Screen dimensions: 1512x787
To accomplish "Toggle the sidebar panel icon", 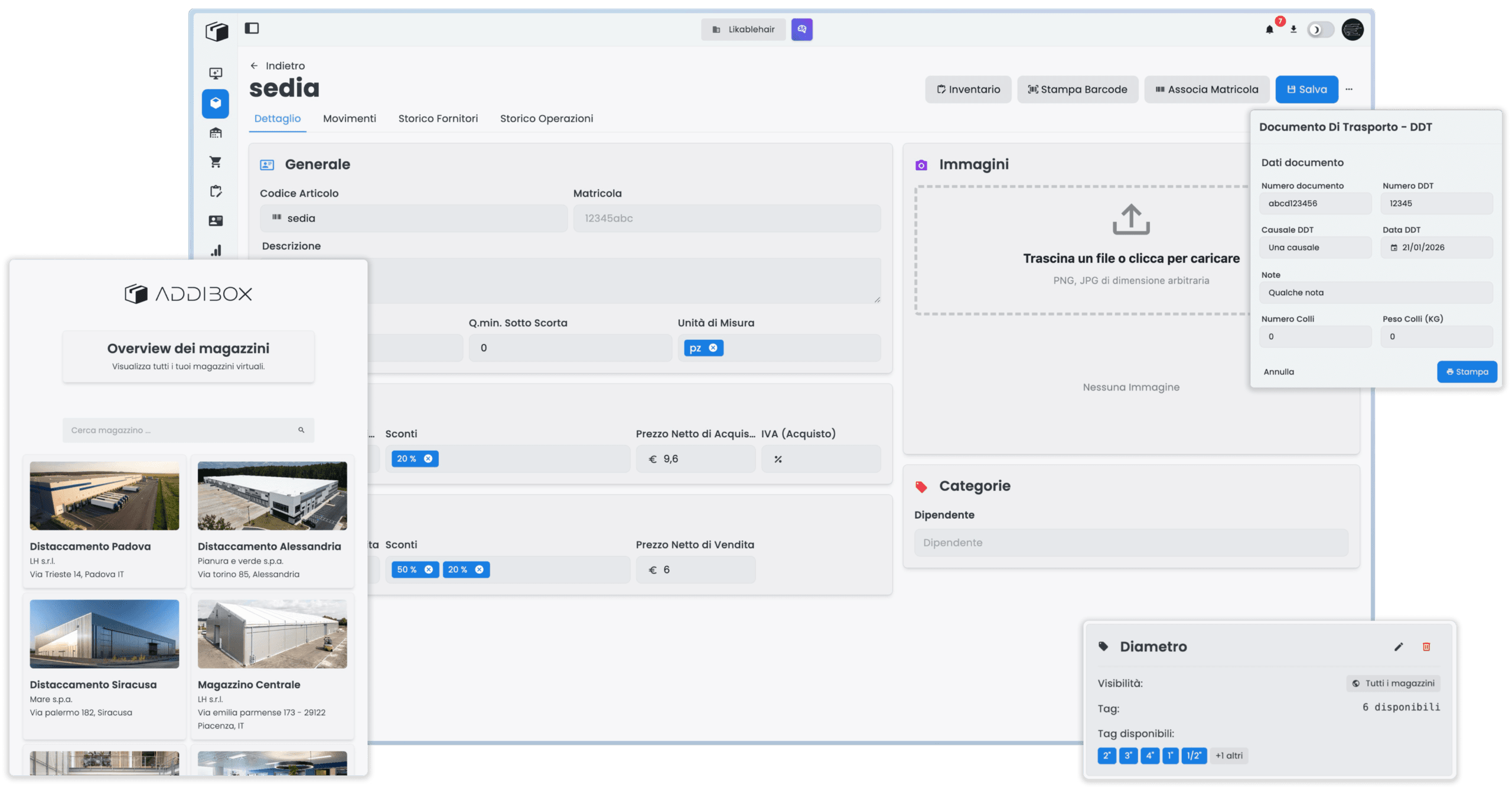I will [x=252, y=28].
